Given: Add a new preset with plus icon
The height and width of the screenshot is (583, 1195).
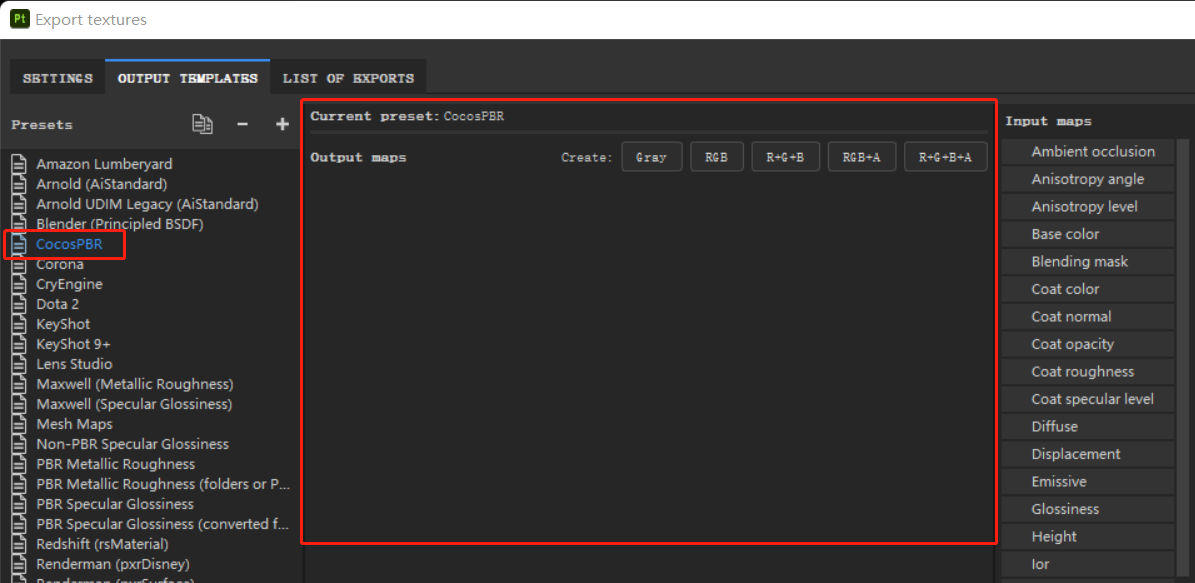Looking at the screenshot, I should (282, 123).
